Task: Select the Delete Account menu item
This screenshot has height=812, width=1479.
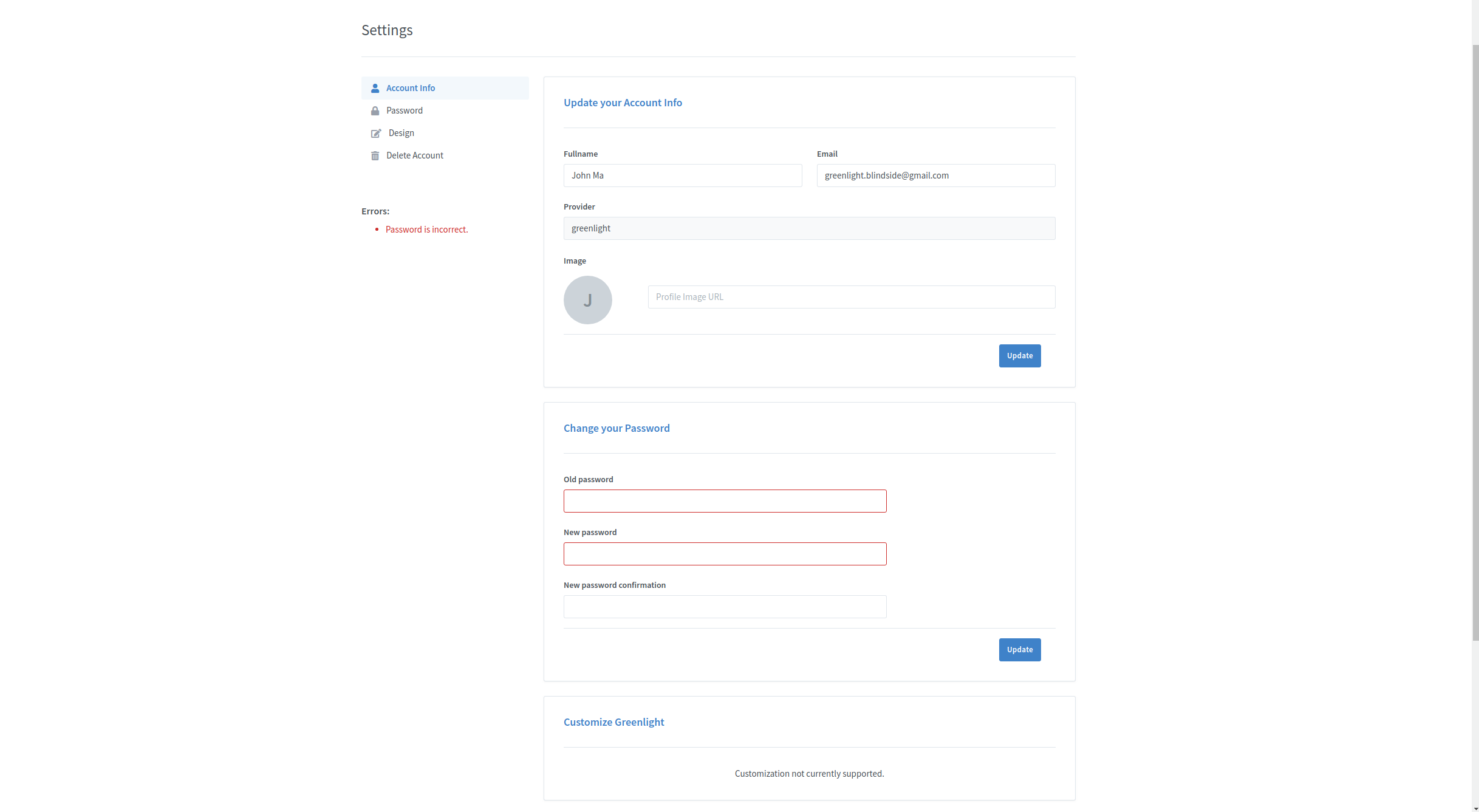Action: pos(414,155)
